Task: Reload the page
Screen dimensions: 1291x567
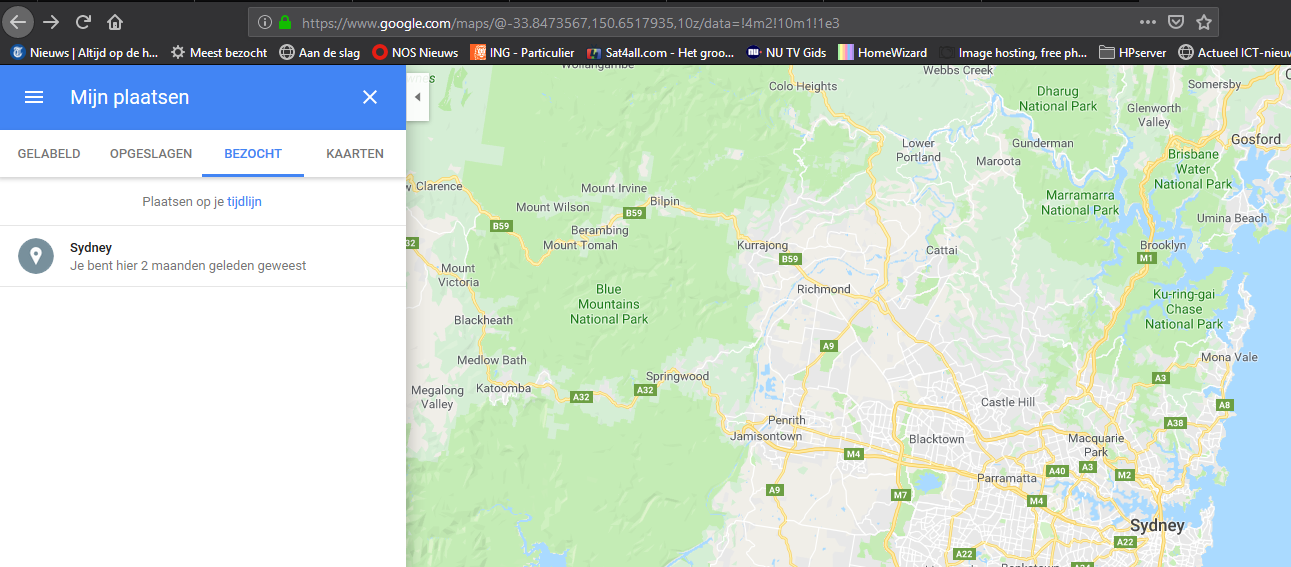Action: [84, 22]
